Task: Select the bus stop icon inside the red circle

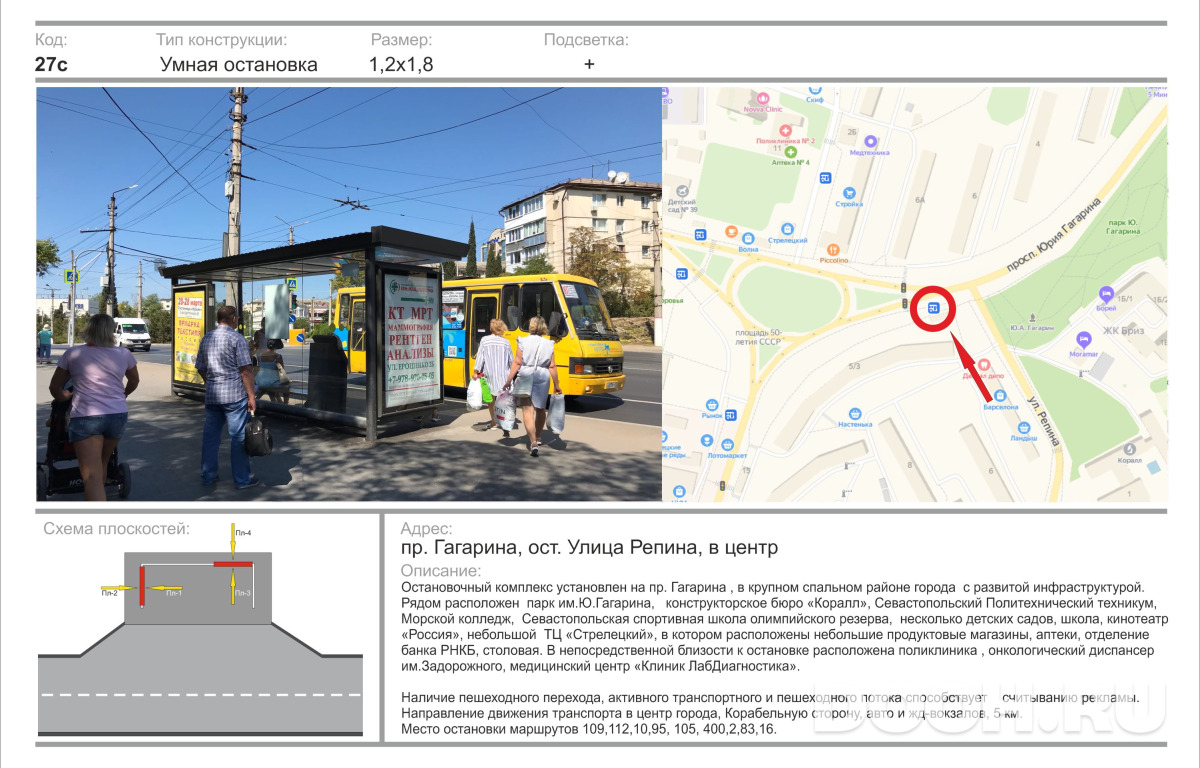Action: tap(933, 308)
